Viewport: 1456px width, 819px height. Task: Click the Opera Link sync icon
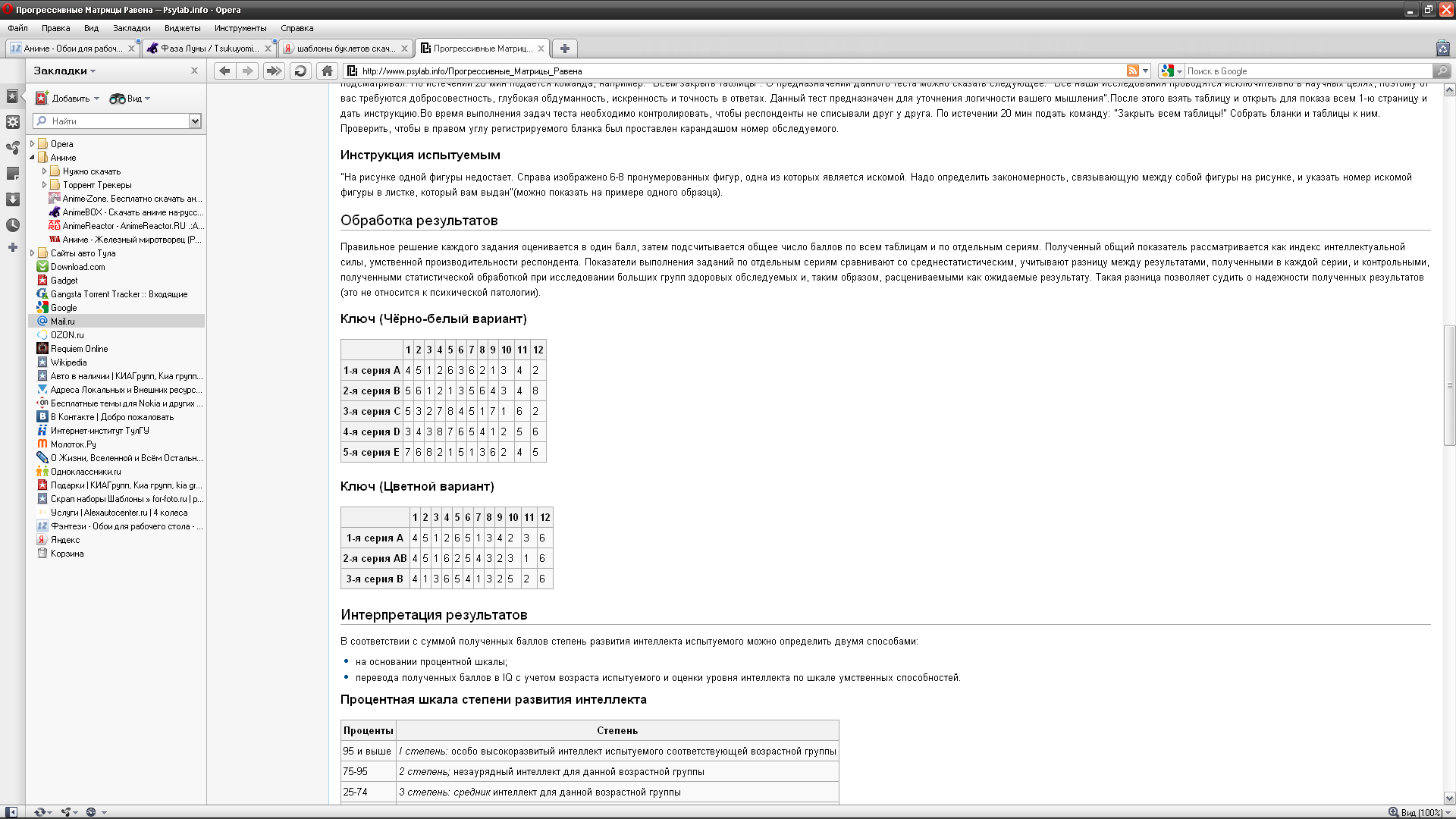pos(42,812)
